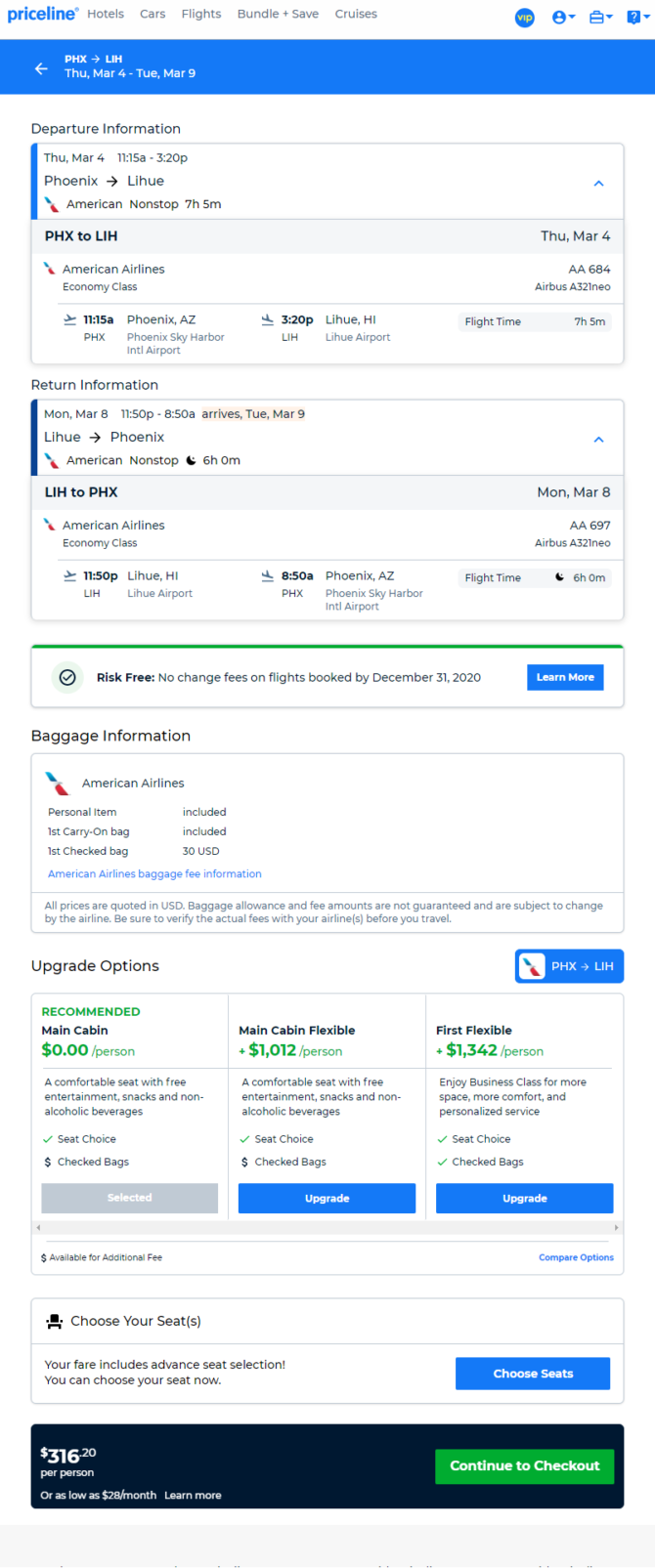
Task: Click the PHX → LIH upgrade route button
Action: click(569, 966)
